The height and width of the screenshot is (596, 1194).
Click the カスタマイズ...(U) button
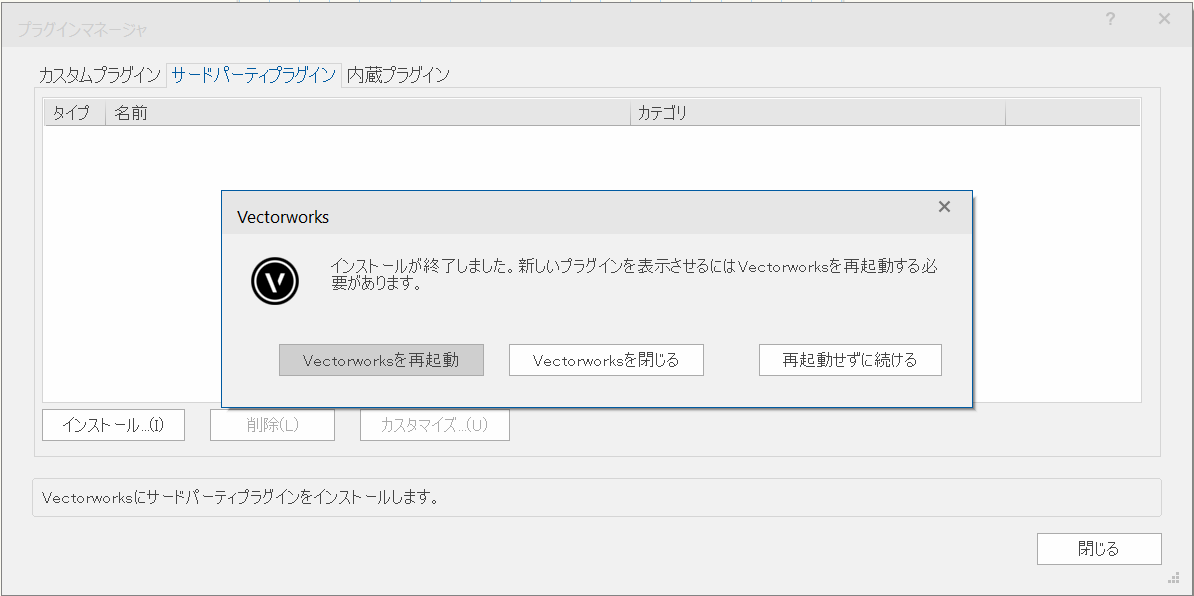click(x=434, y=425)
